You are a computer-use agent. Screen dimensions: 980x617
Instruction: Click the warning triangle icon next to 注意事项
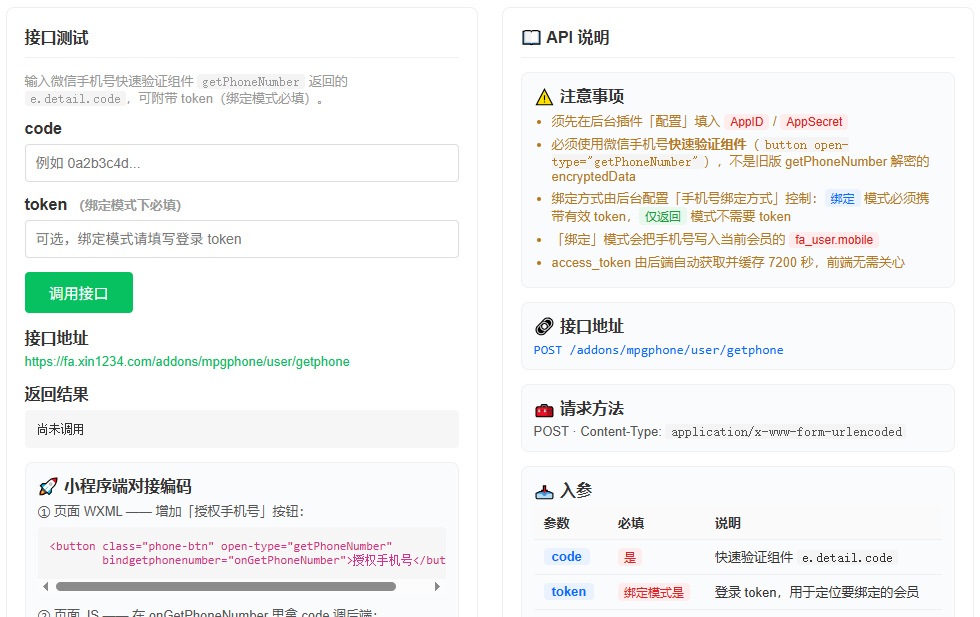click(544, 97)
